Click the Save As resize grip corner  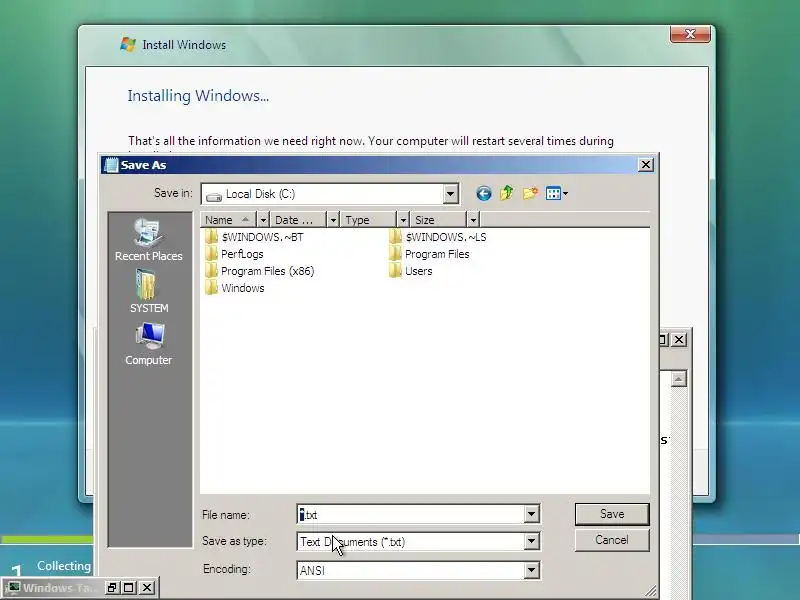pos(651,591)
